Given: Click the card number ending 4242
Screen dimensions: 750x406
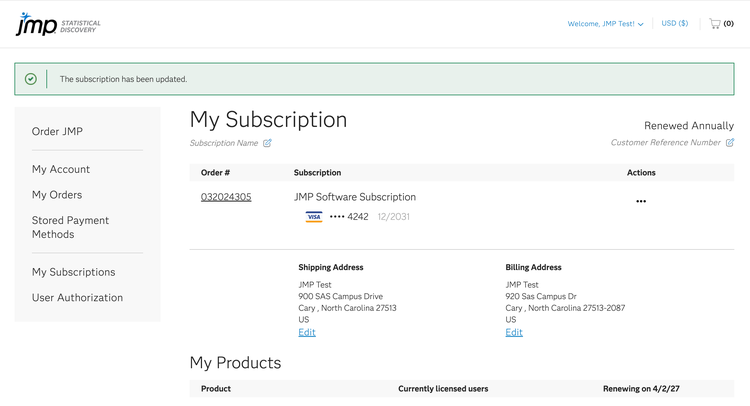Looking at the screenshot, I should click(x=349, y=217).
